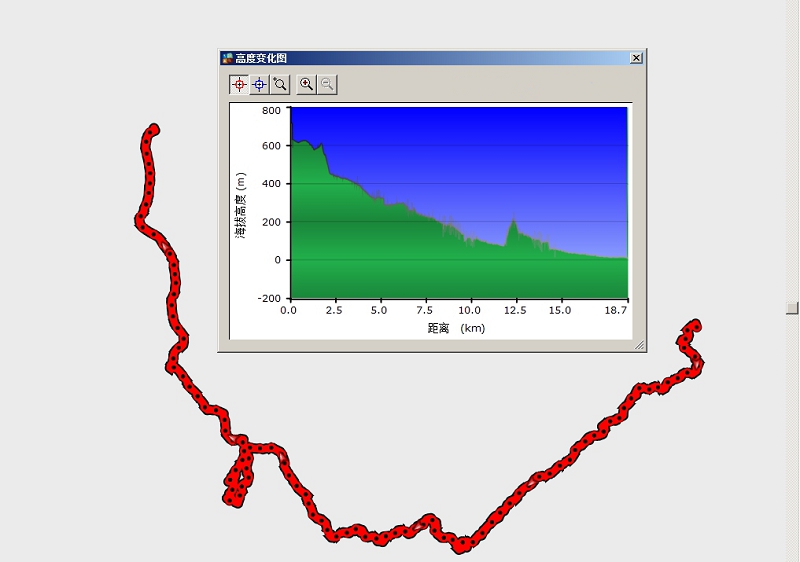Click the 高度变化图 window app icon
Image resolution: width=800 pixels, height=562 pixels.
228,58
